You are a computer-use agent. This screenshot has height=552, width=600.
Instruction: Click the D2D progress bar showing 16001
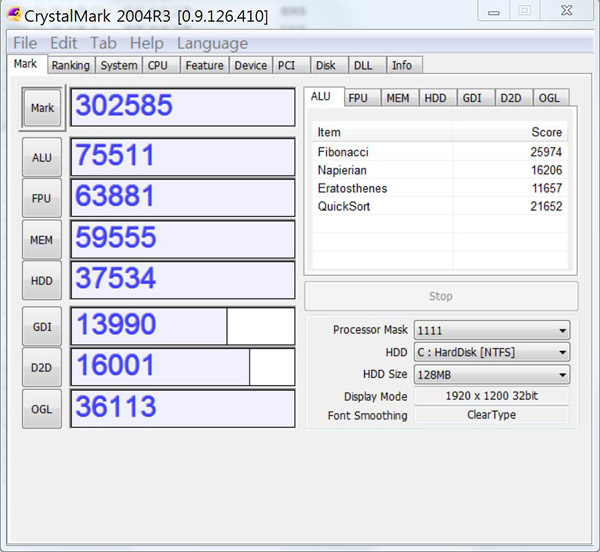point(183,367)
